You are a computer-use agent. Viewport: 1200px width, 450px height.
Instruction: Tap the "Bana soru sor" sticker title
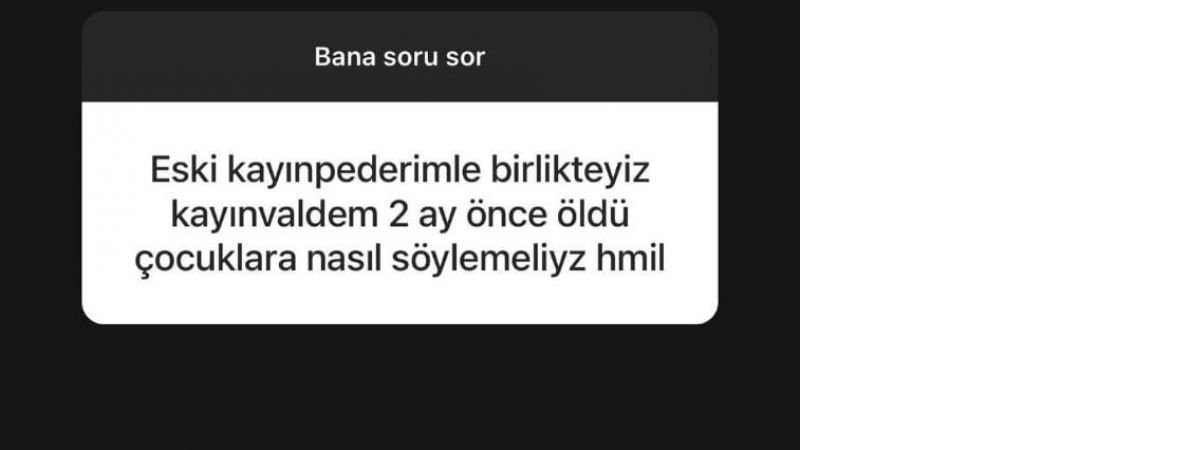399,57
